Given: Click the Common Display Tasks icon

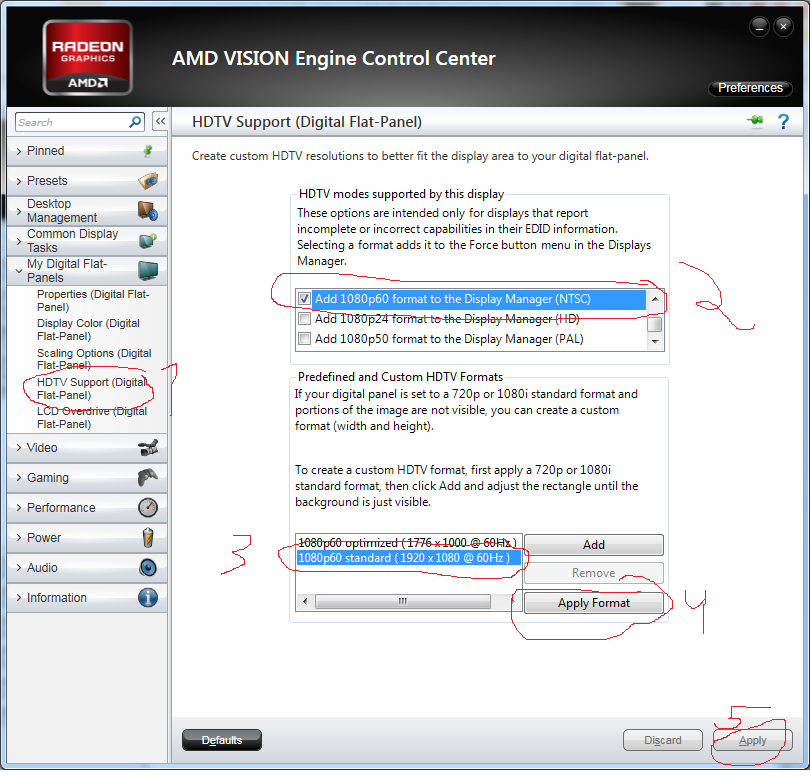Looking at the screenshot, I should [x=148, y=241].
